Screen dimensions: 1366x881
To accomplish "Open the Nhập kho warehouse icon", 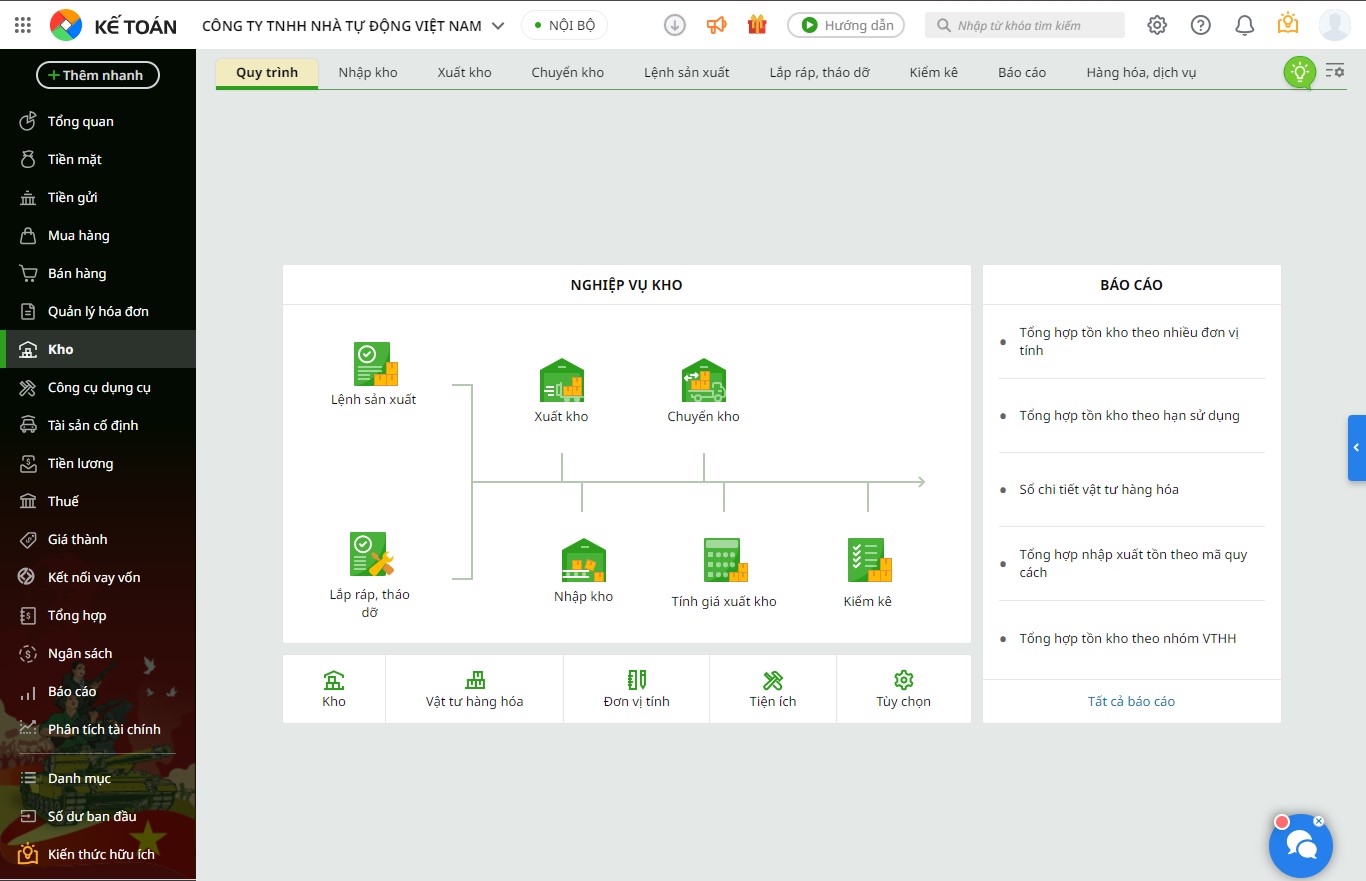I will point(584,560).
